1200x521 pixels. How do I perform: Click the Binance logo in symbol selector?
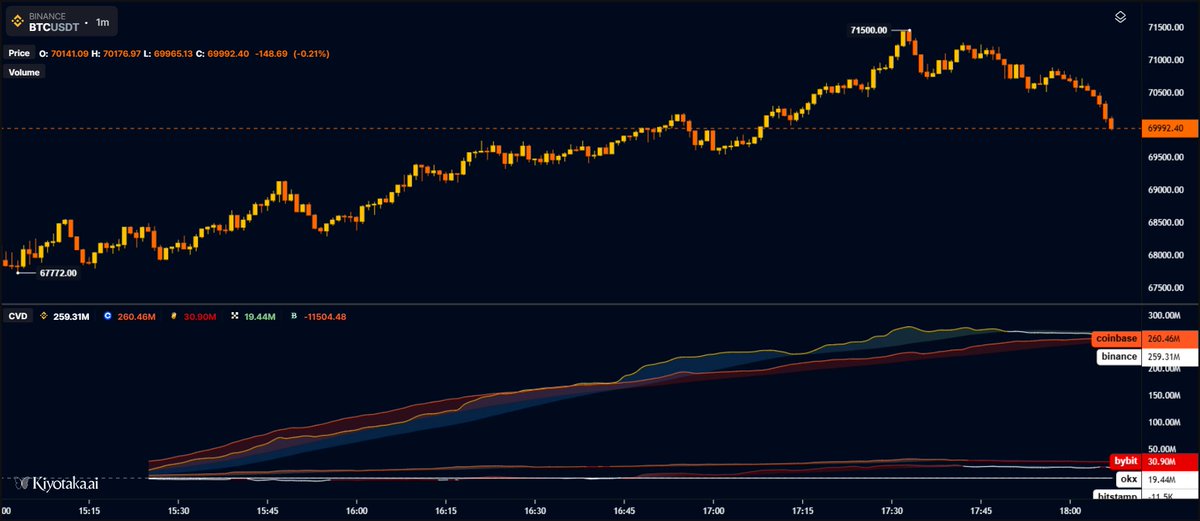click(17, 20)
